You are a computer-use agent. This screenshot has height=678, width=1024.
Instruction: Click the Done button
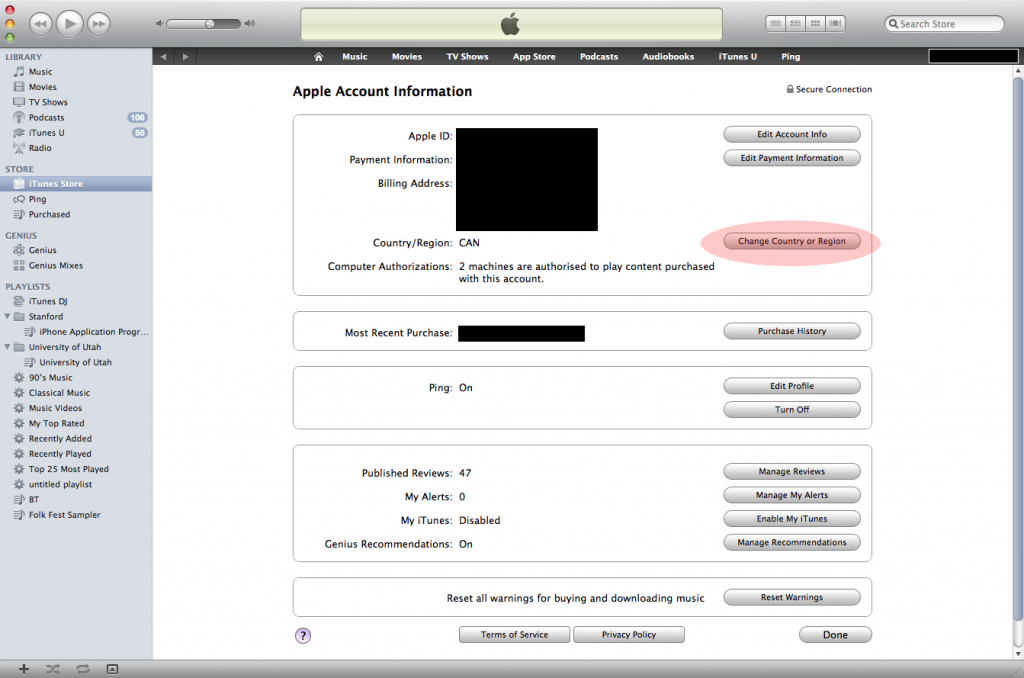pos(835,635)
